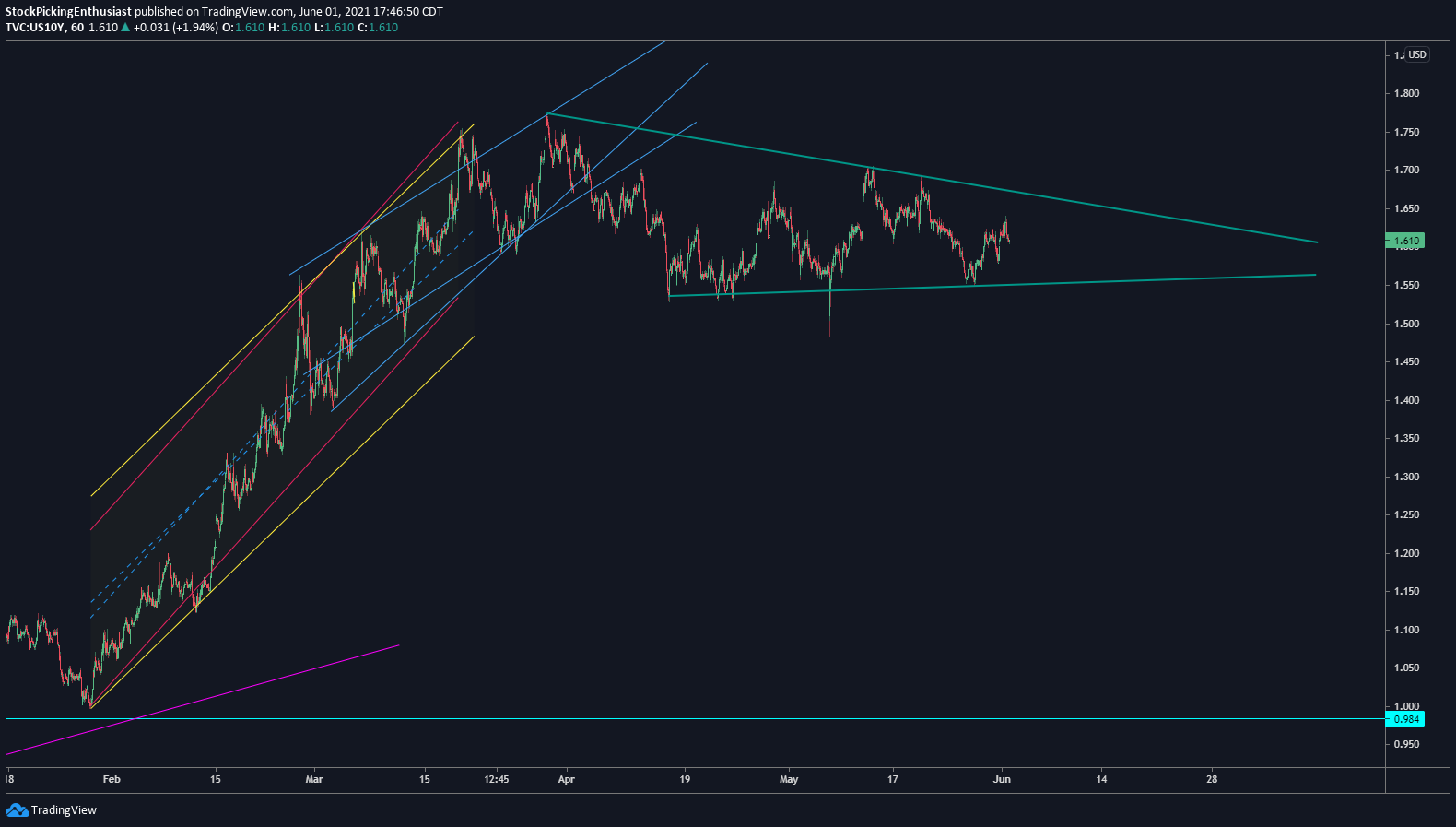Click the Mar date label on time axis
This screenshot has width=1456, height=827.
pos(314,779)
